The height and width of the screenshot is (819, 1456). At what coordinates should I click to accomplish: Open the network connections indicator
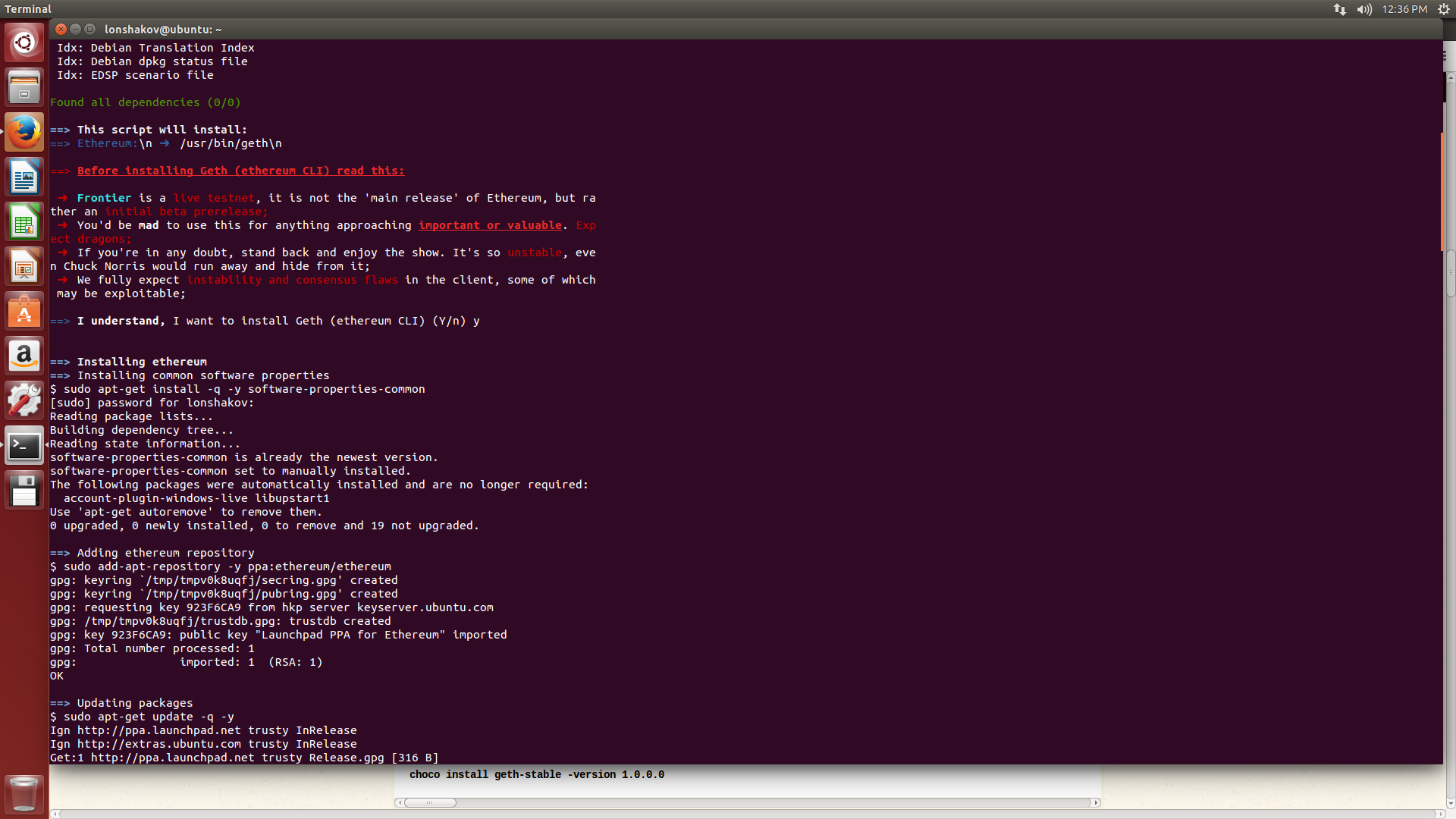coord(1340,9)
